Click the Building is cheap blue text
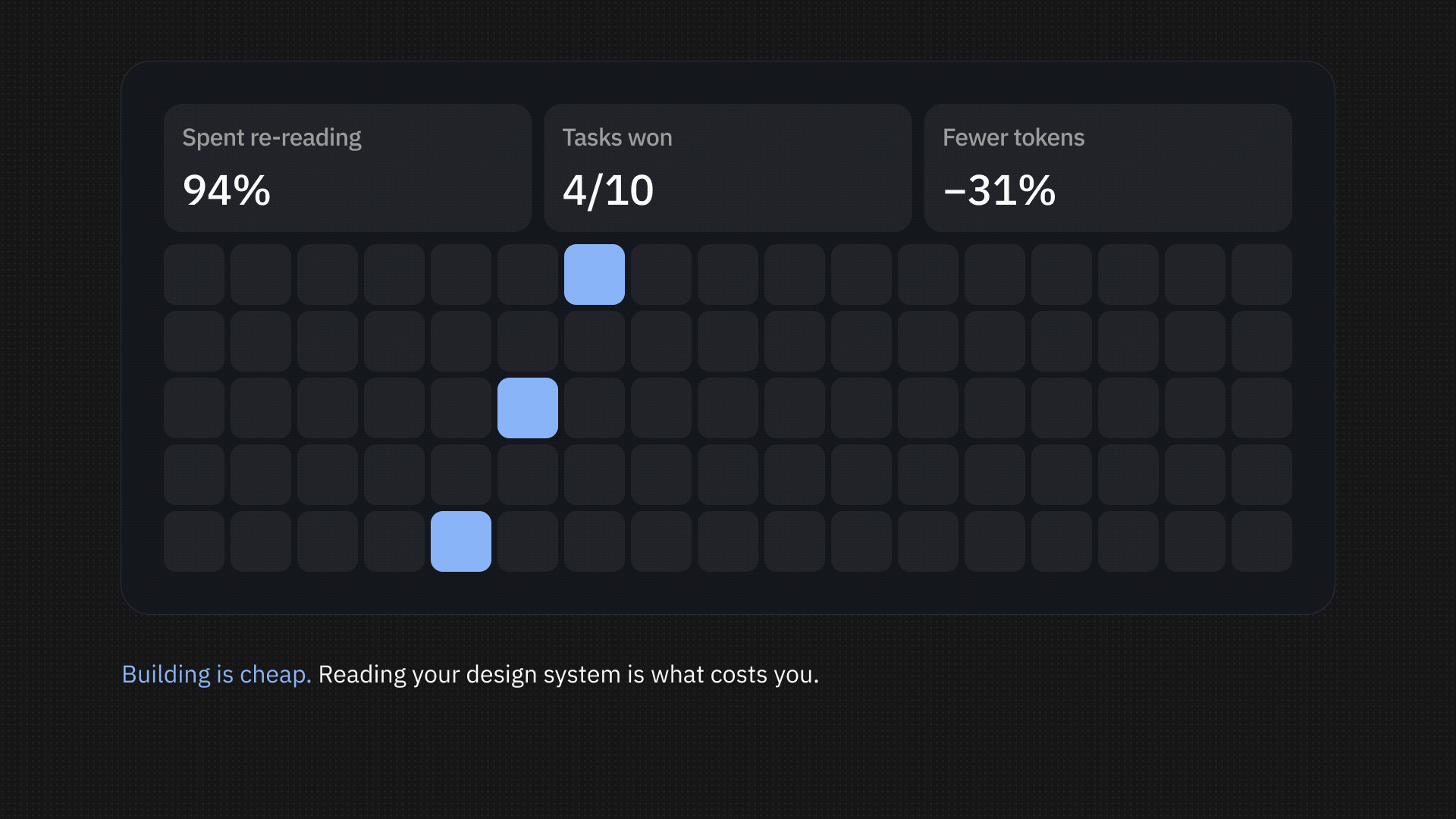 pos(217,674)
